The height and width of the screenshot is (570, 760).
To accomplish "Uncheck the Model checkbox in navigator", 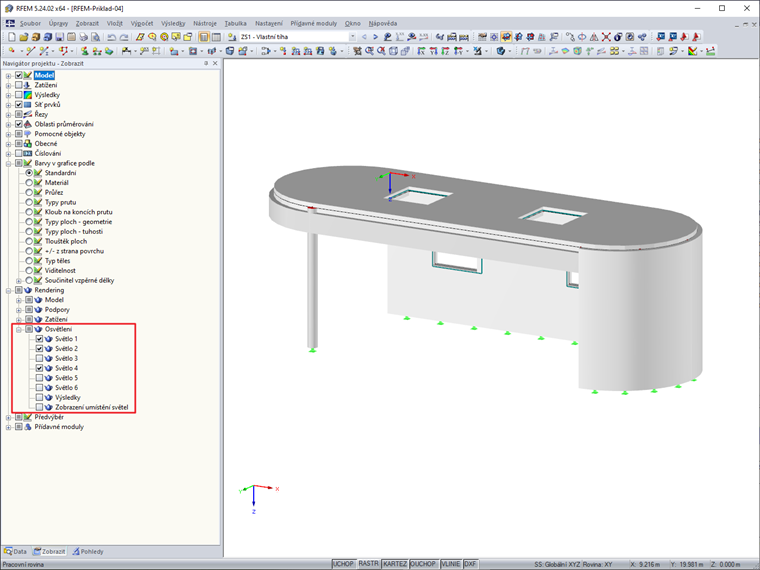I will [19, 75].
